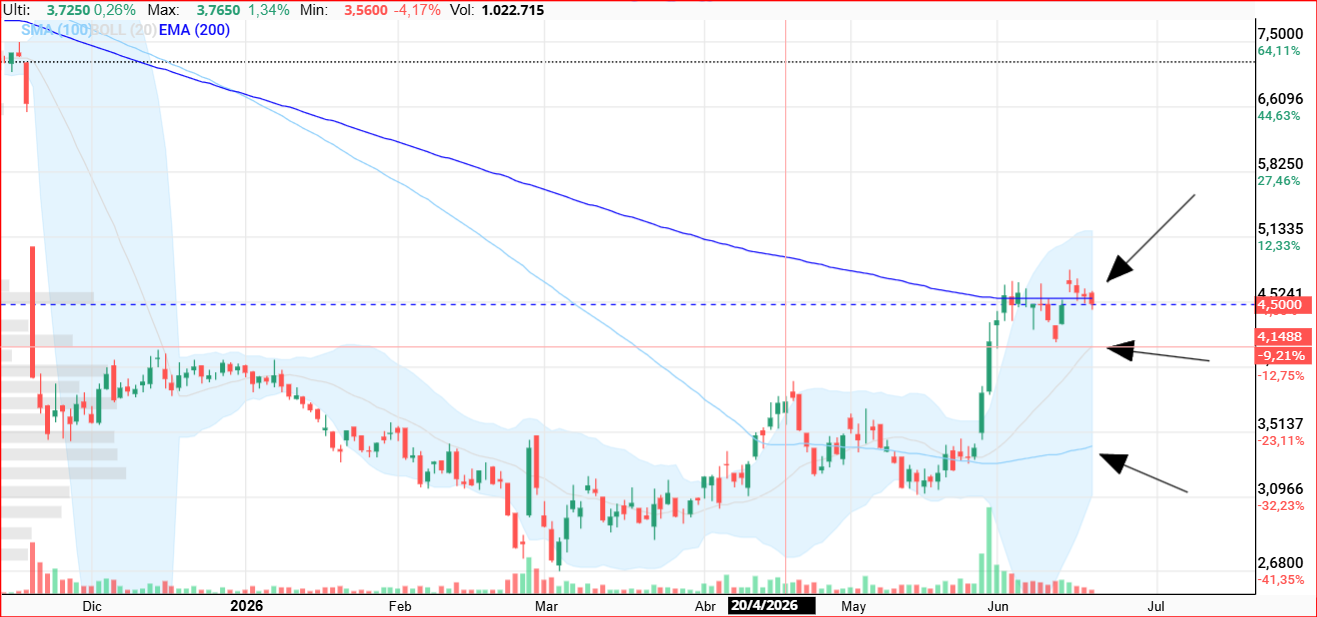Click the -32,23% axis percentage

[x=1281, y=505]
